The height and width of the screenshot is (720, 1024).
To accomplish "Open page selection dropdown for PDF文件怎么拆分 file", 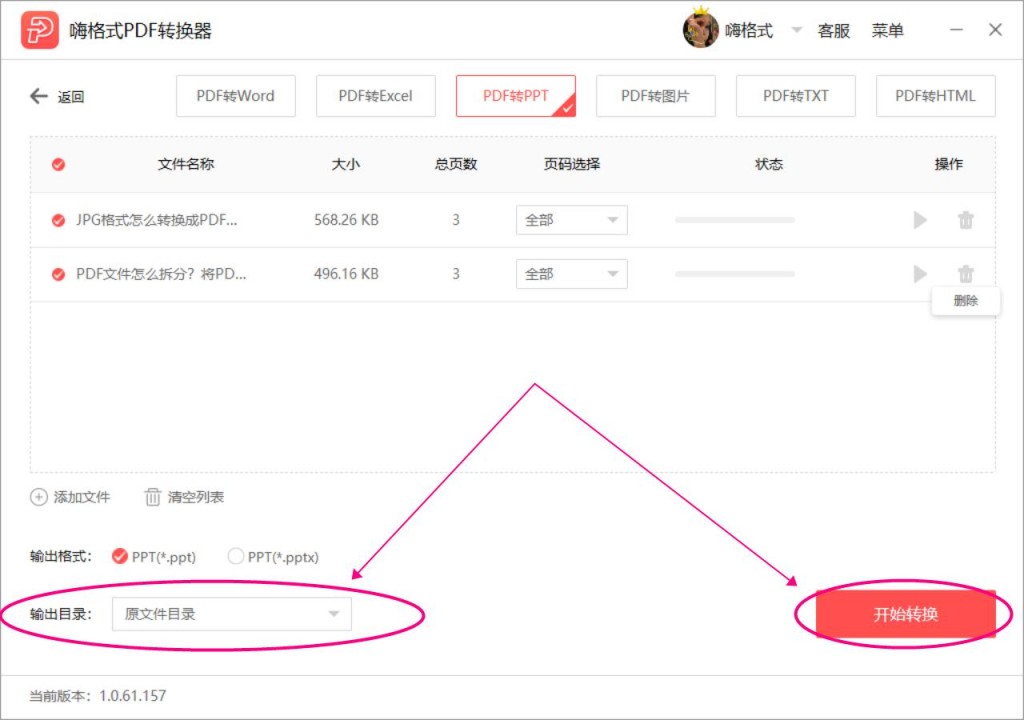I will tap(571, 274).
